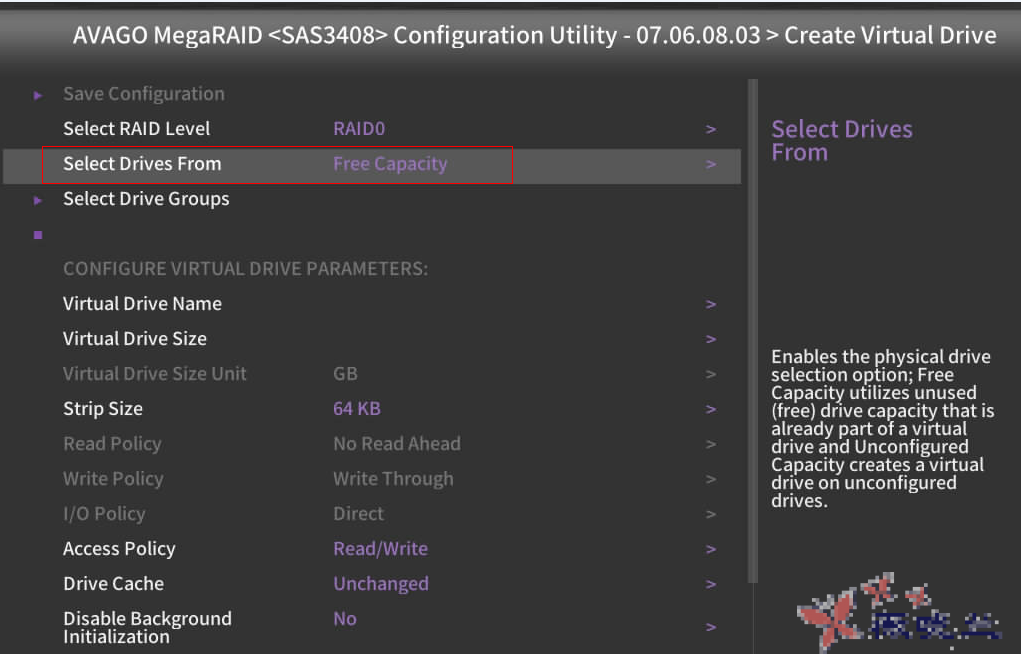This screenshot has height=654, width=1021.
Task: Select the I/O Policy label
Action: (x=104, y=513)
